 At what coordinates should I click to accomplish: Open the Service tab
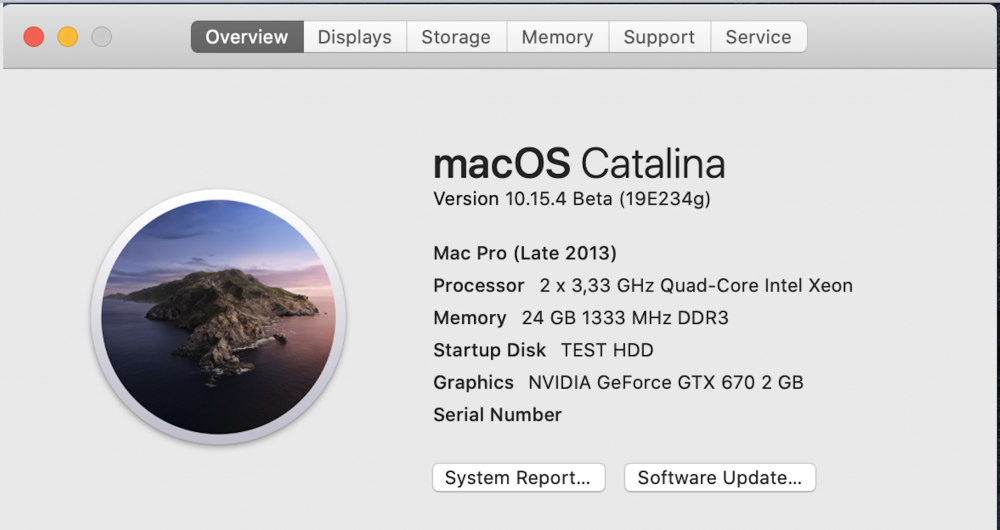tap(758, 37)
